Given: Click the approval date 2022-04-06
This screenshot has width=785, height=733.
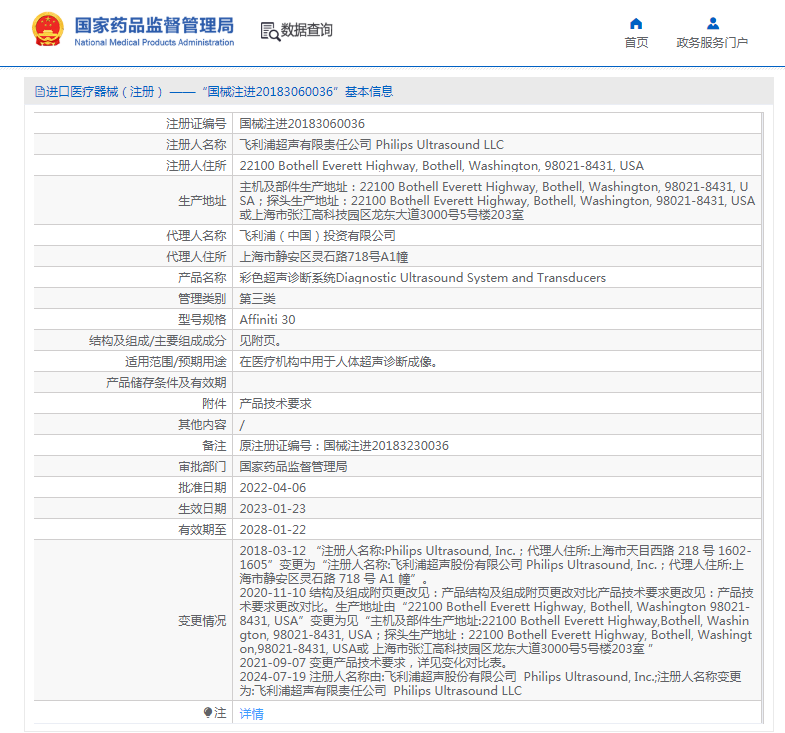Looking at the screenshot, I should (x=272, y=488).
